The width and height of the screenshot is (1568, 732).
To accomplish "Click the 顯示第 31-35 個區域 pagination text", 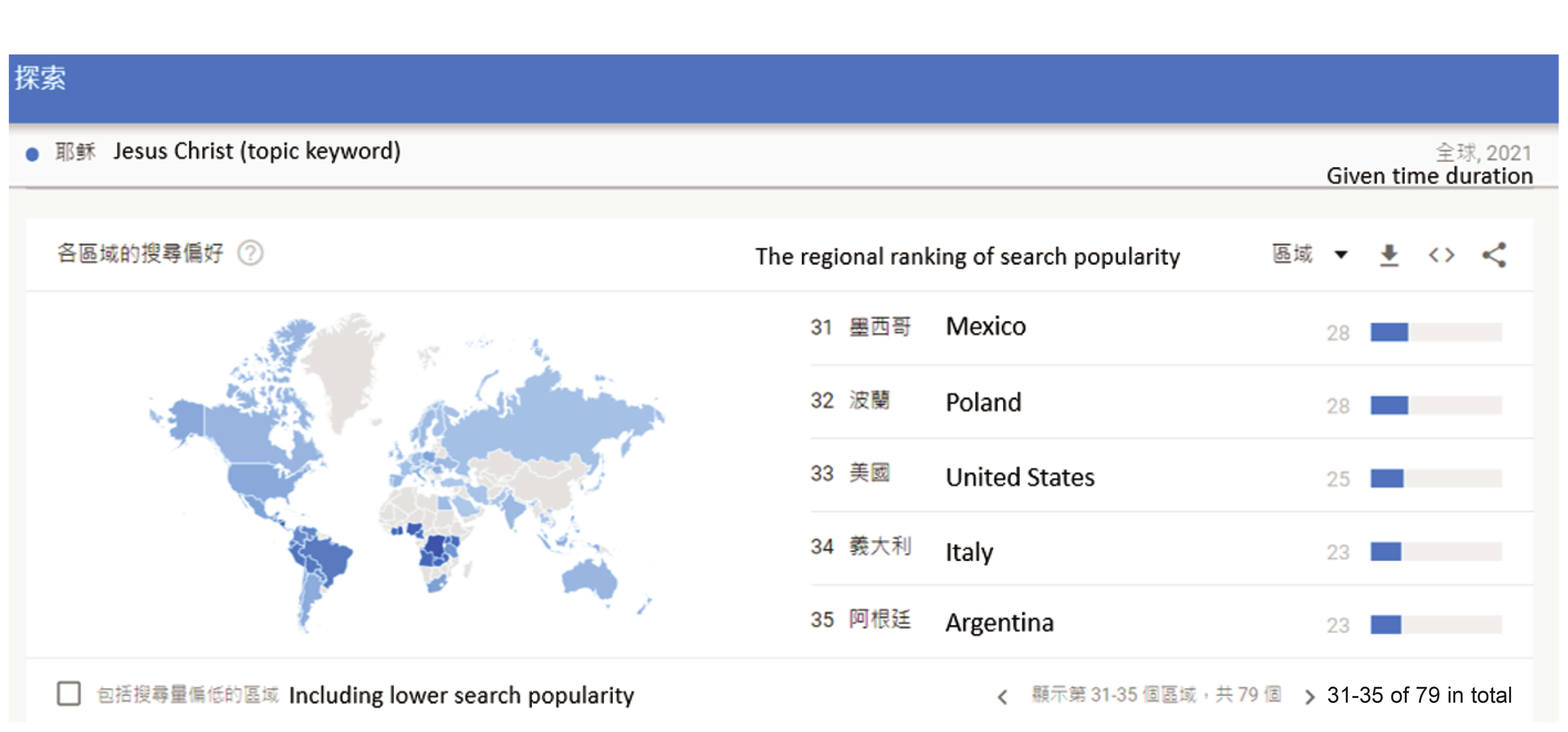I will click(1156, 694).
